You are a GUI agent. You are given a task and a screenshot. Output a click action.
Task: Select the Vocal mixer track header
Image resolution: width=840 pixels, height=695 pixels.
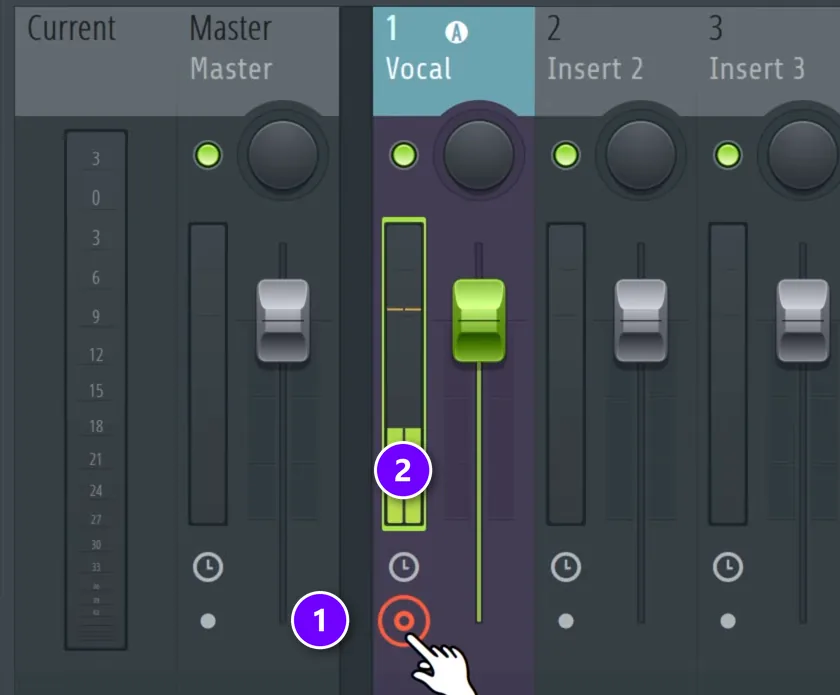click(454, 62)
